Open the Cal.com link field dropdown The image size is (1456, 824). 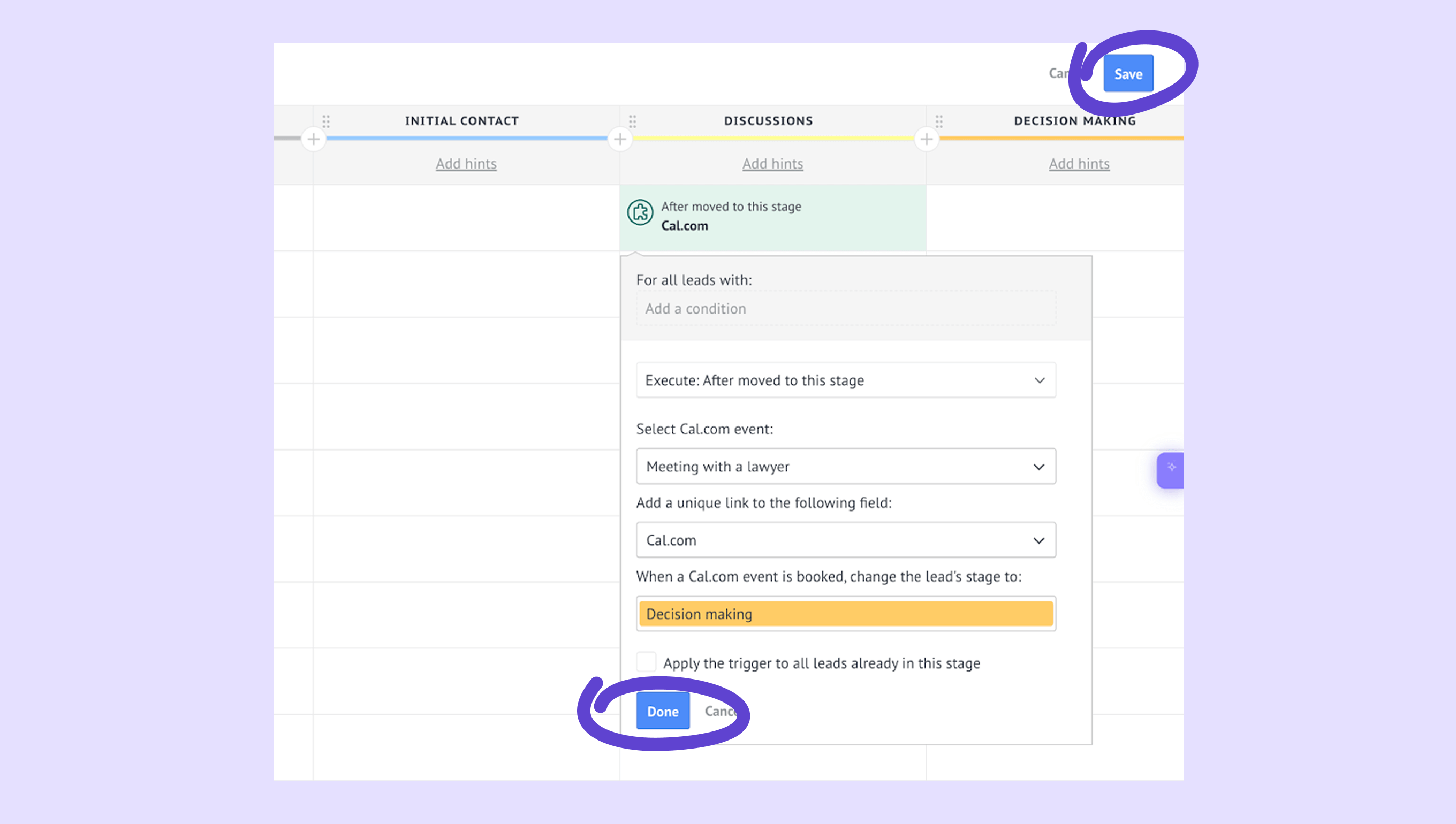(846, 540)
